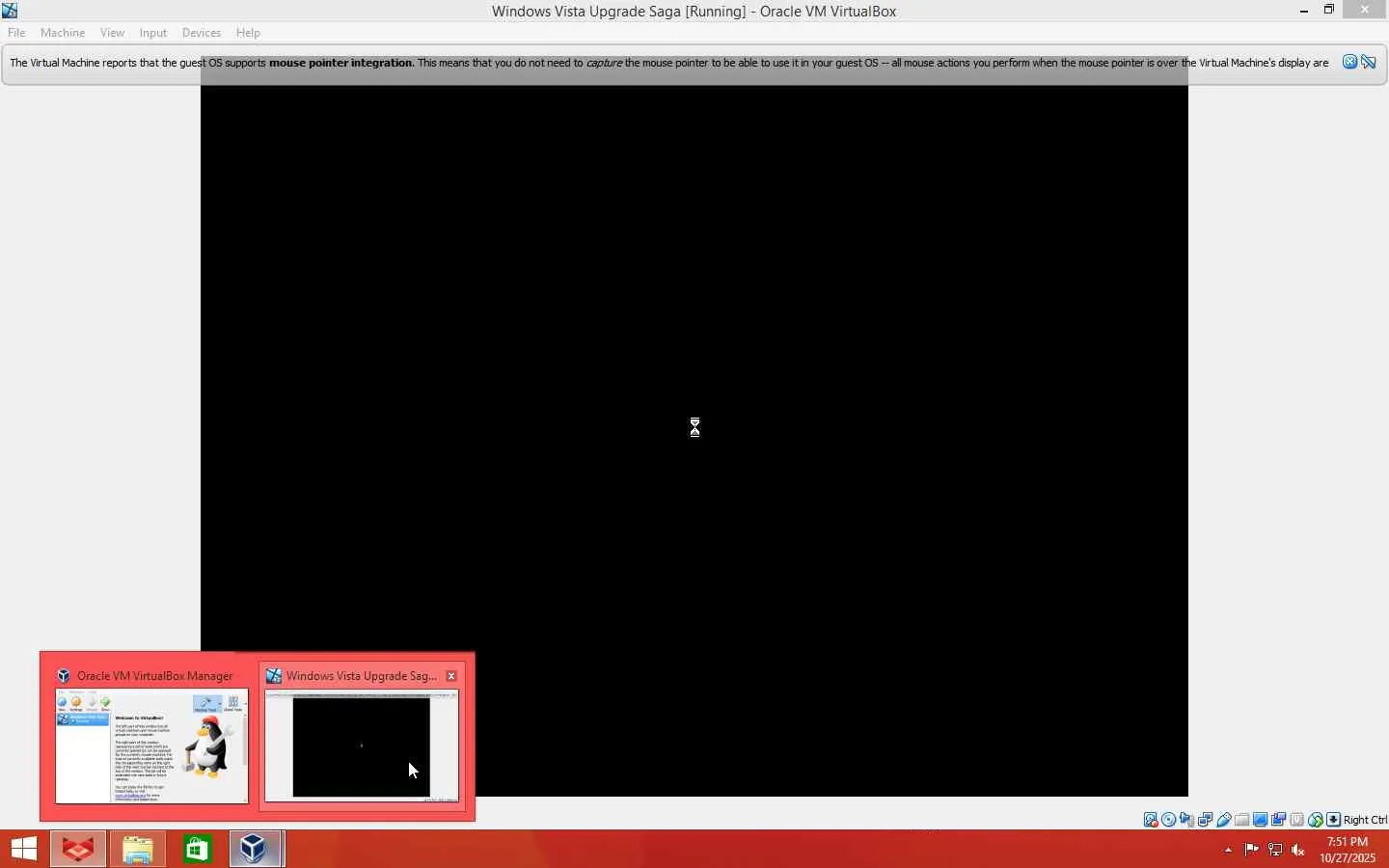This screenshot has height=868, width=1389.
Task: Open the View menu
Action: [x=112, y=33]
